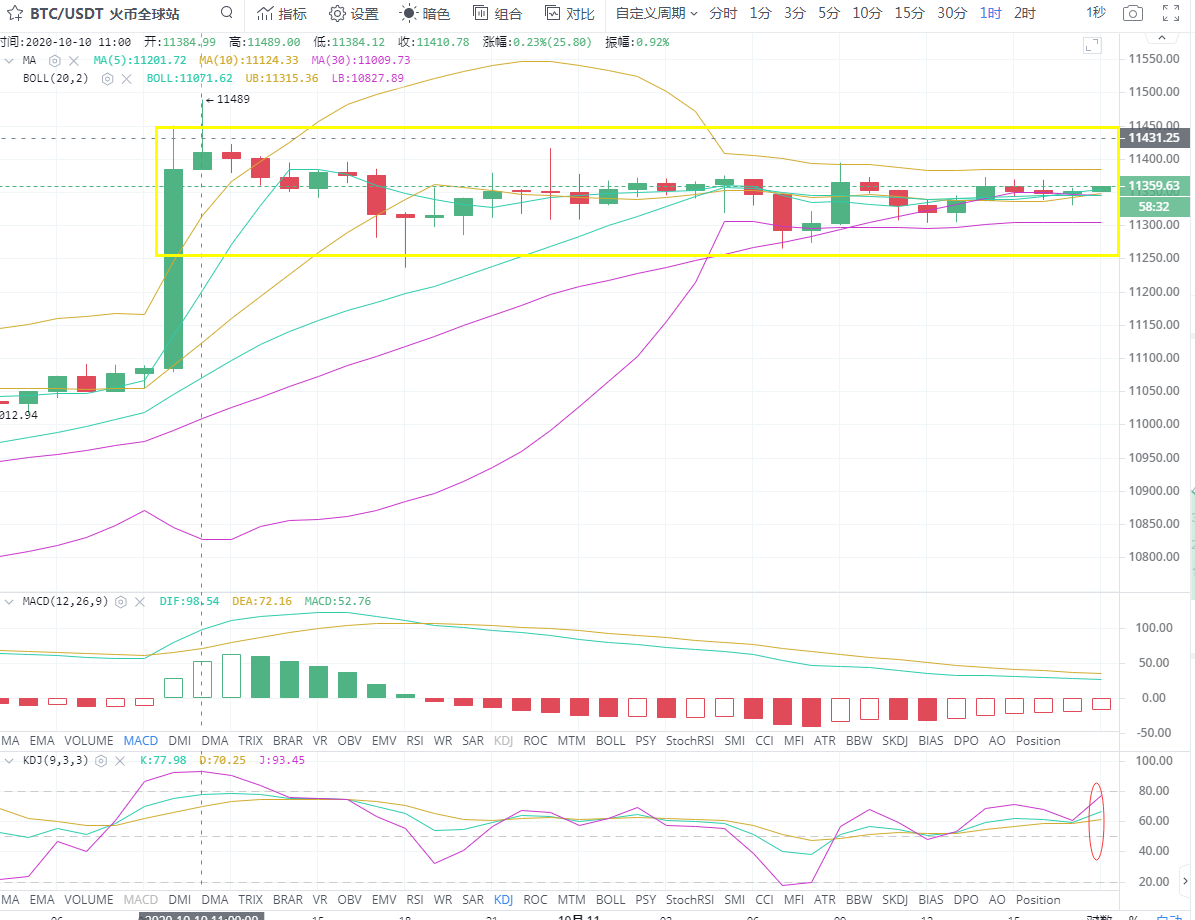Switch to the 15分 timeframe
The image size is (1195, 920).
coord(909,13)
